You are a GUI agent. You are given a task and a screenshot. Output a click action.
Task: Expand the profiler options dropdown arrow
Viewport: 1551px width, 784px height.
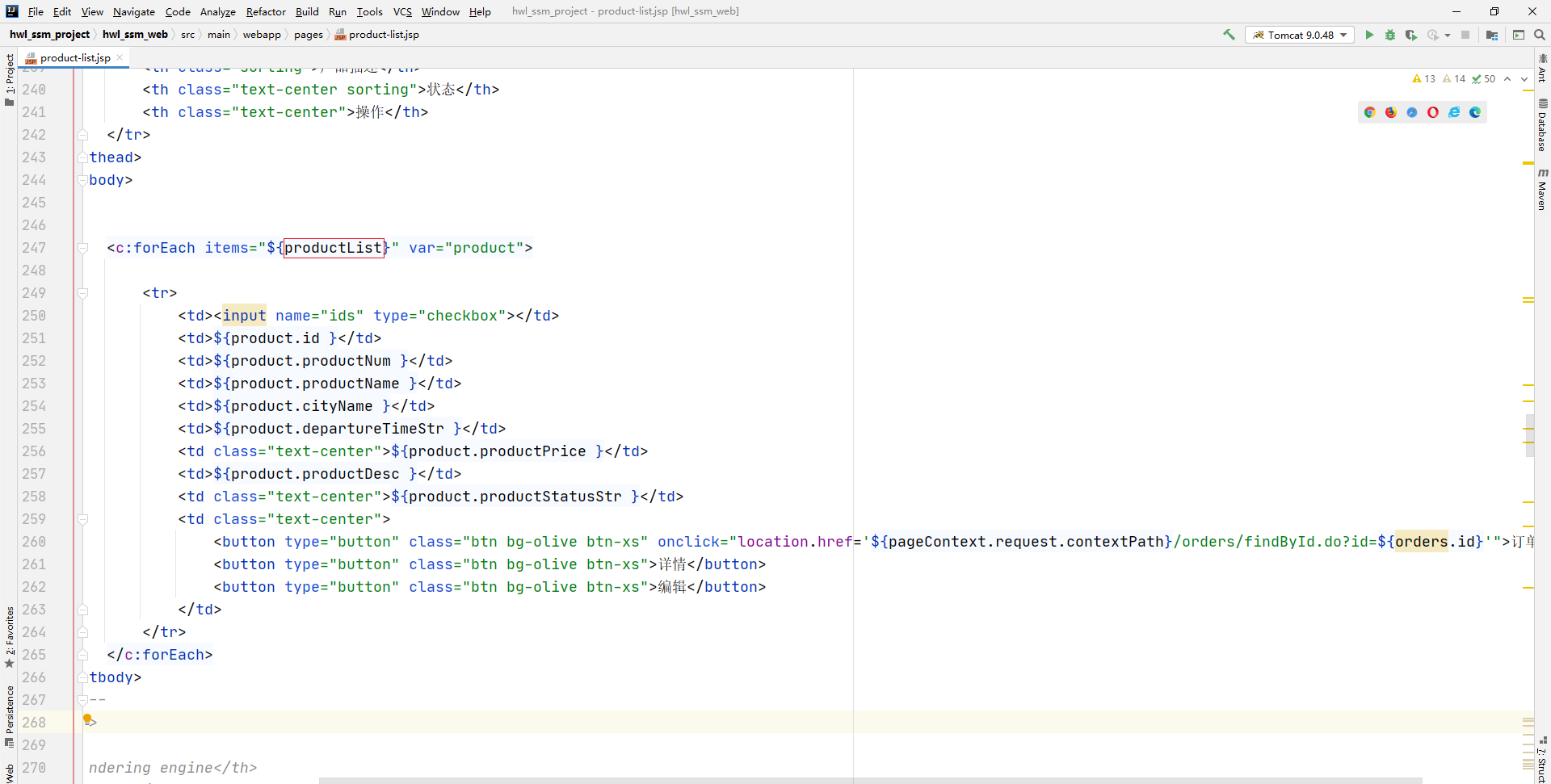1447,35
